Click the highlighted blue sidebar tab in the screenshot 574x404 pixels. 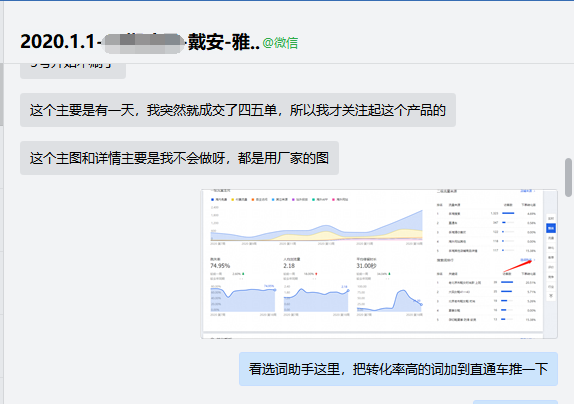(551, 228)
